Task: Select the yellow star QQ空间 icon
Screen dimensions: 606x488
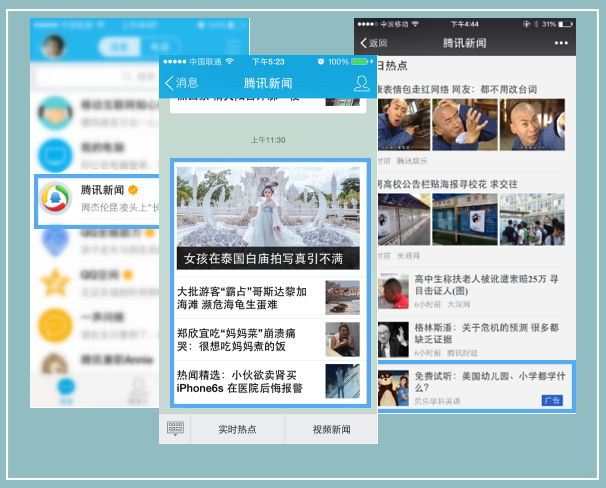Action: (55, 283)
